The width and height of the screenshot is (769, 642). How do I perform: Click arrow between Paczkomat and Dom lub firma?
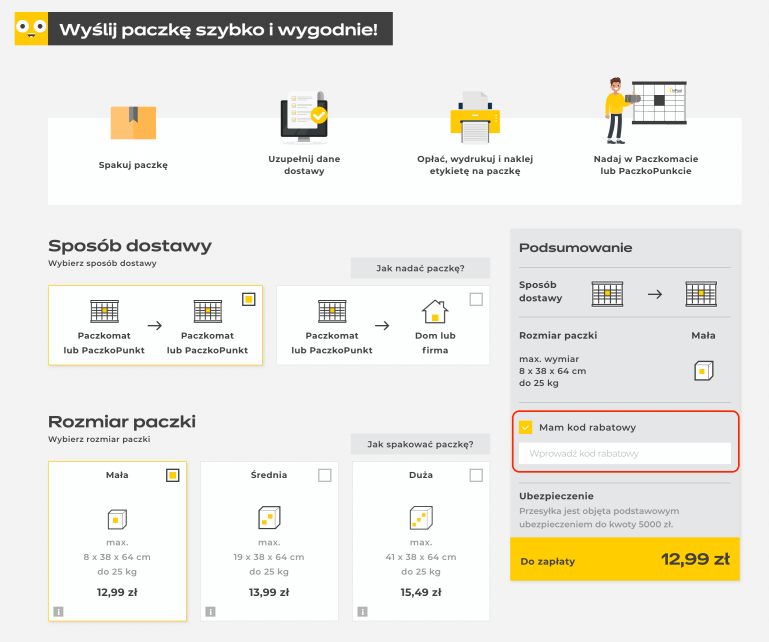pos(383,326)
